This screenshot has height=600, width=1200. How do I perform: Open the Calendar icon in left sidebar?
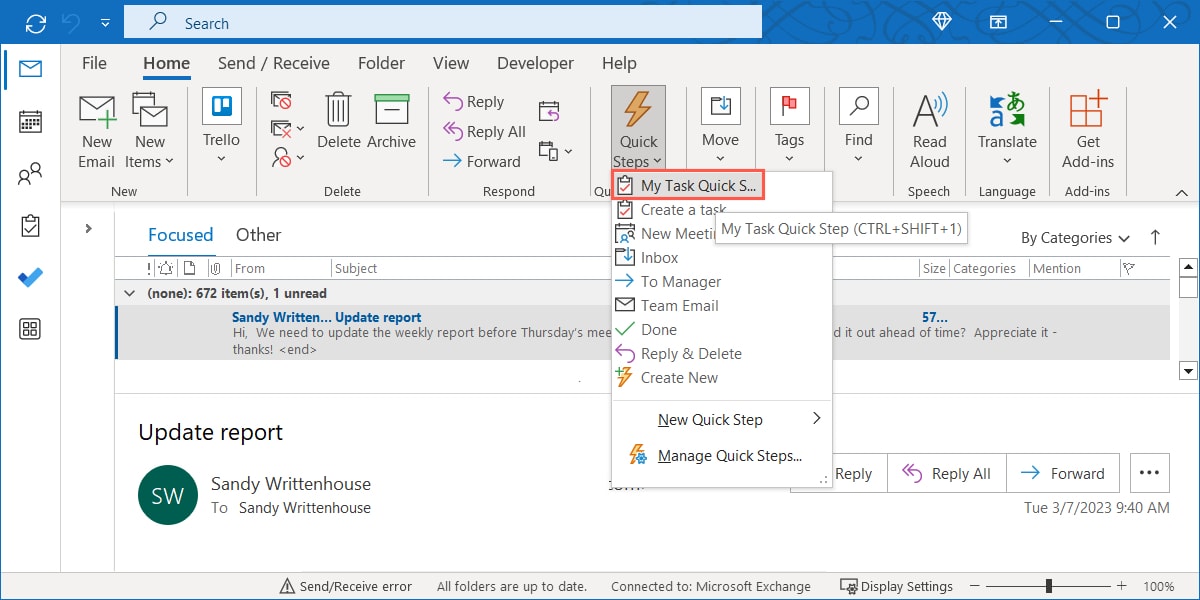click(x=30, y=122)
